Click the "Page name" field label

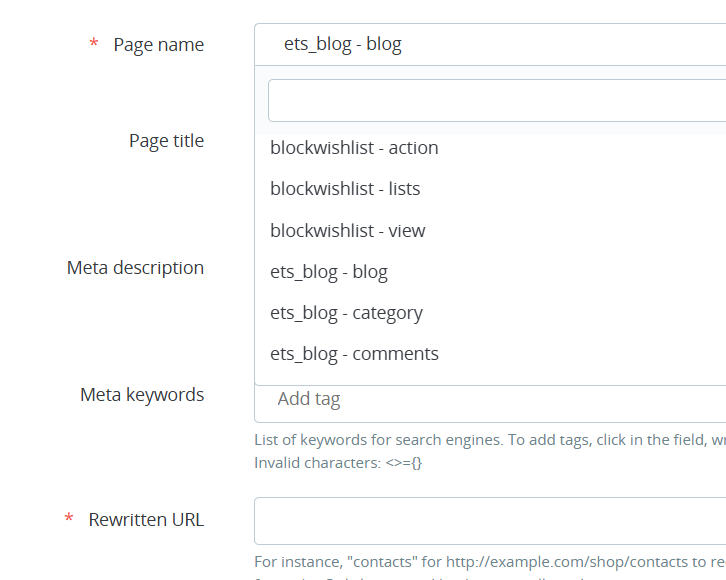pyautogui.click(x=158, y=45)
